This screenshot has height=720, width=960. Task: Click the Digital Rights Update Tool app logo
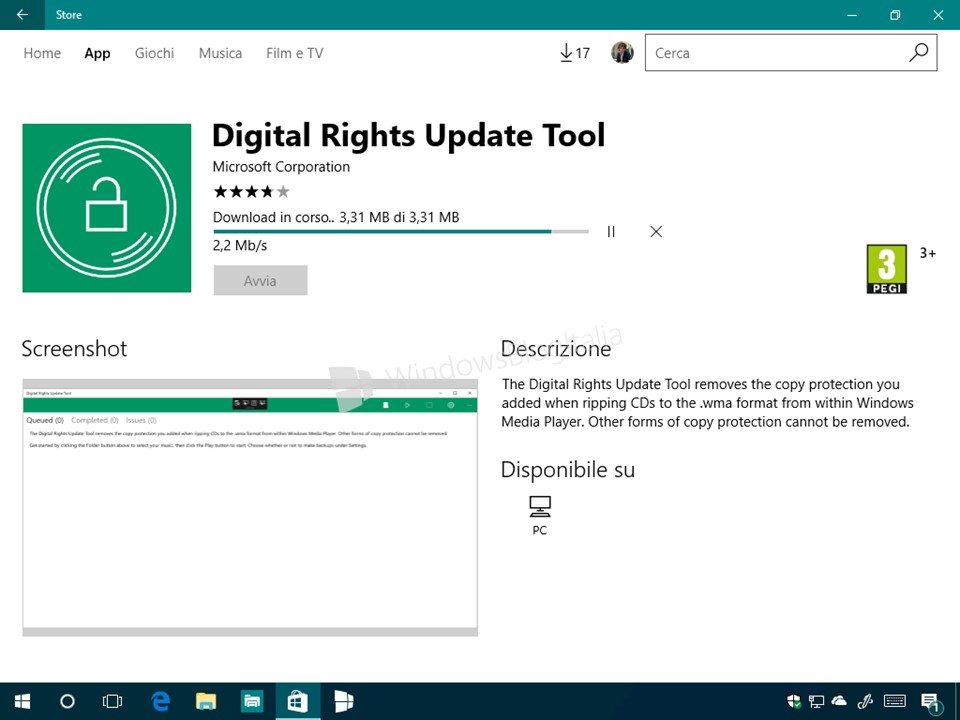click(107, 208)
